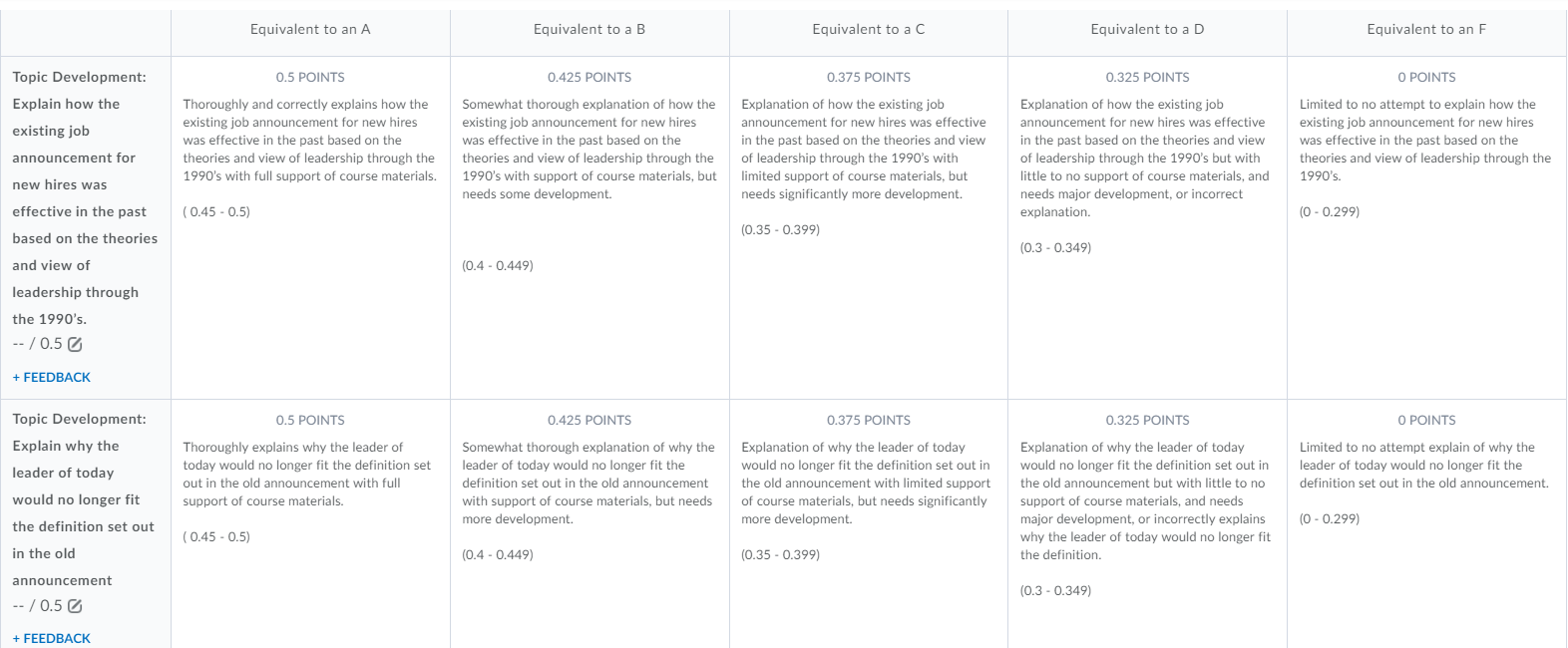
Task: Click edit score icon for leader of today criterion
Action: 75,606
